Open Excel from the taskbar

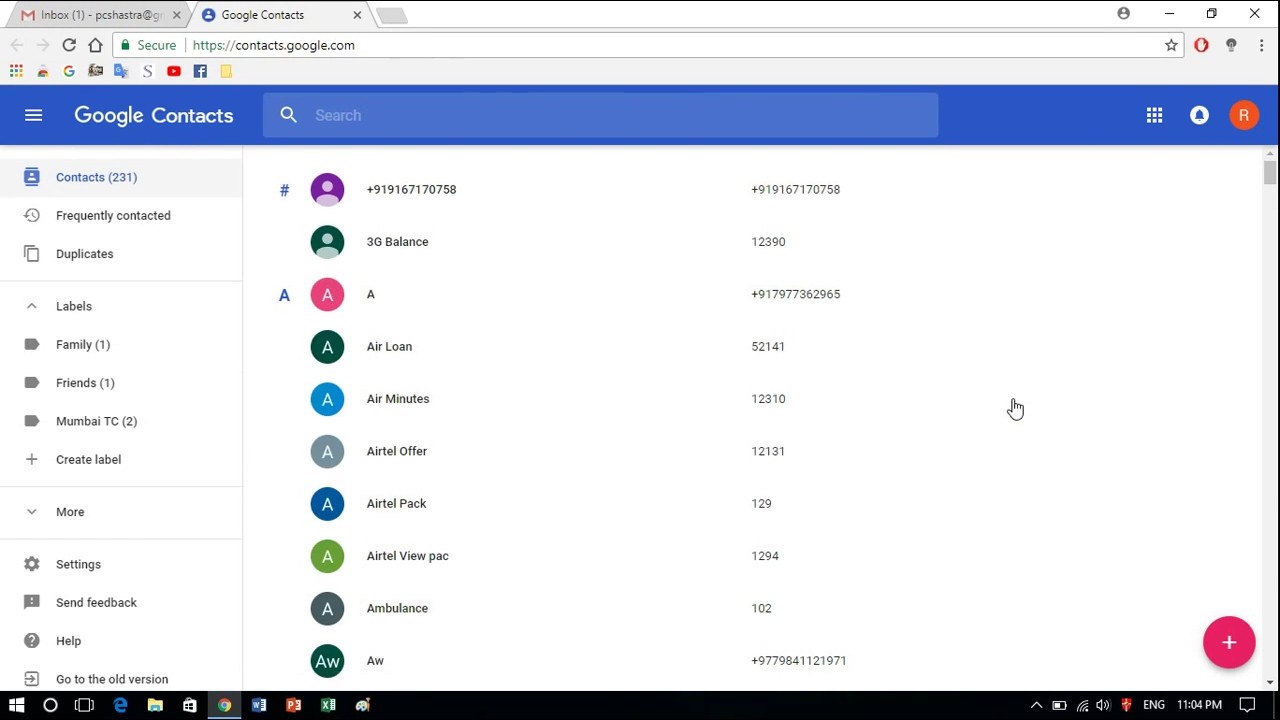point(328,705)
